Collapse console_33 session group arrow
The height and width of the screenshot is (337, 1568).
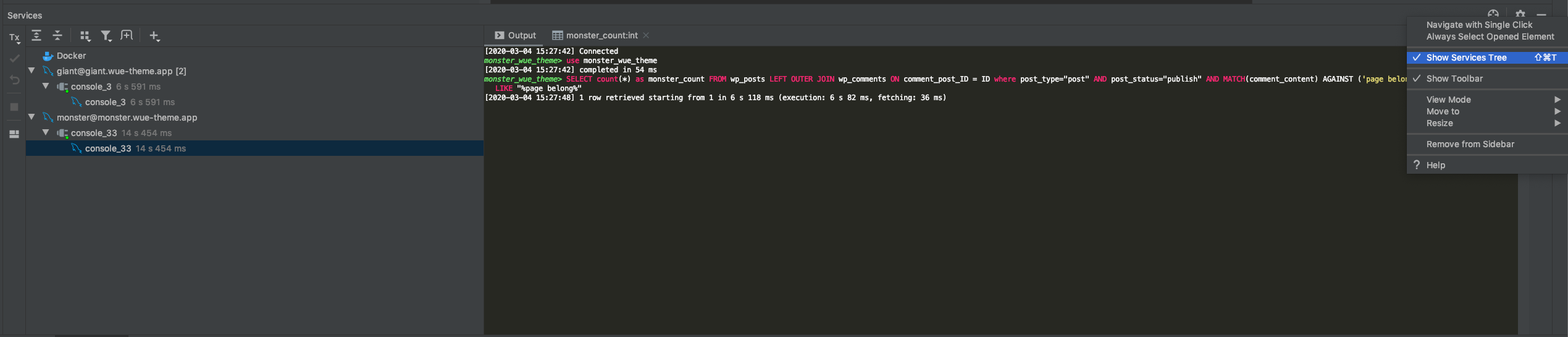click(x=46, y=132)
